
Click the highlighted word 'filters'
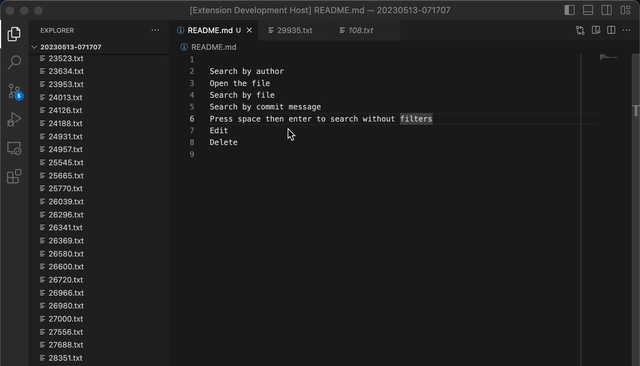pyautogui.click(x=416, y=119)
